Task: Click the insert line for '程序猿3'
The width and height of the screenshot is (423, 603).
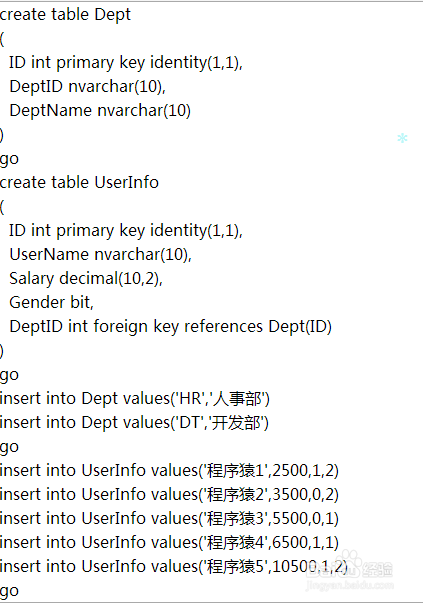Action: click(x=169, y=519)
